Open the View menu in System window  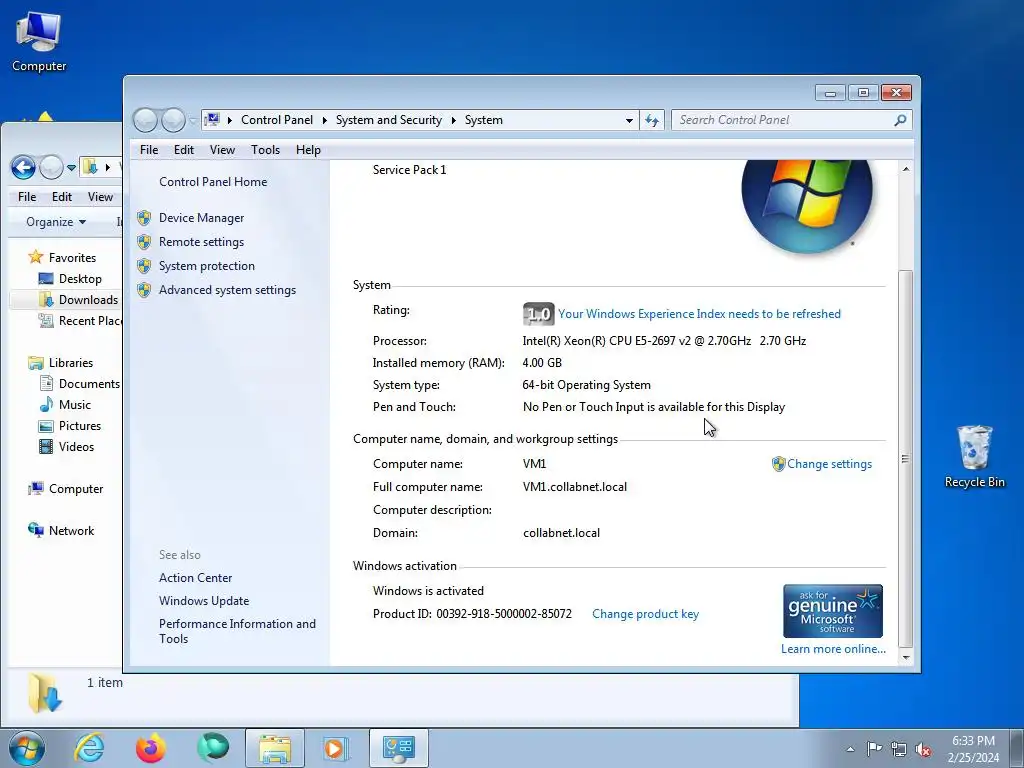pos(222,150)
